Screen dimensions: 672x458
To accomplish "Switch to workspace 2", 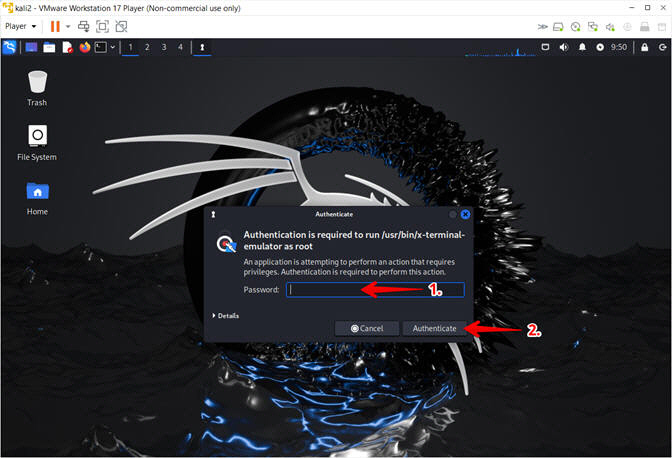I will [147, 47].
